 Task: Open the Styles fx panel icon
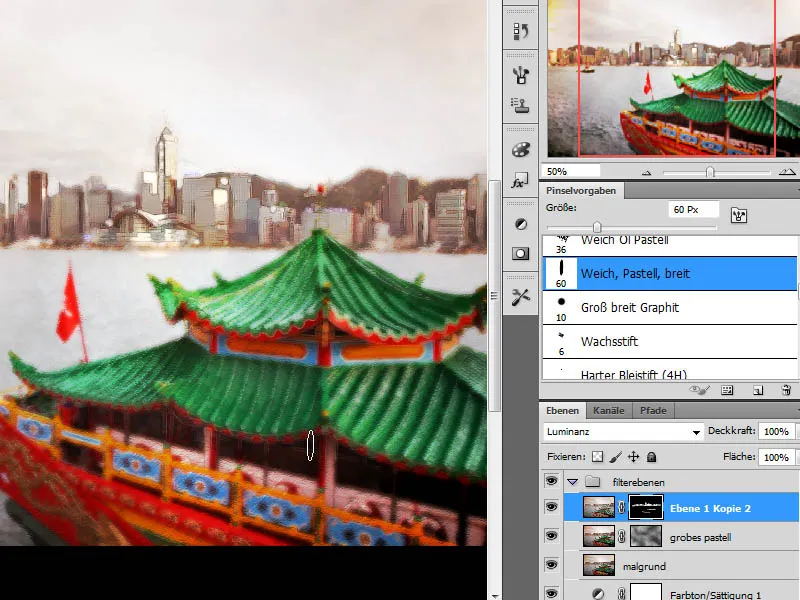(x=520, y=181)
